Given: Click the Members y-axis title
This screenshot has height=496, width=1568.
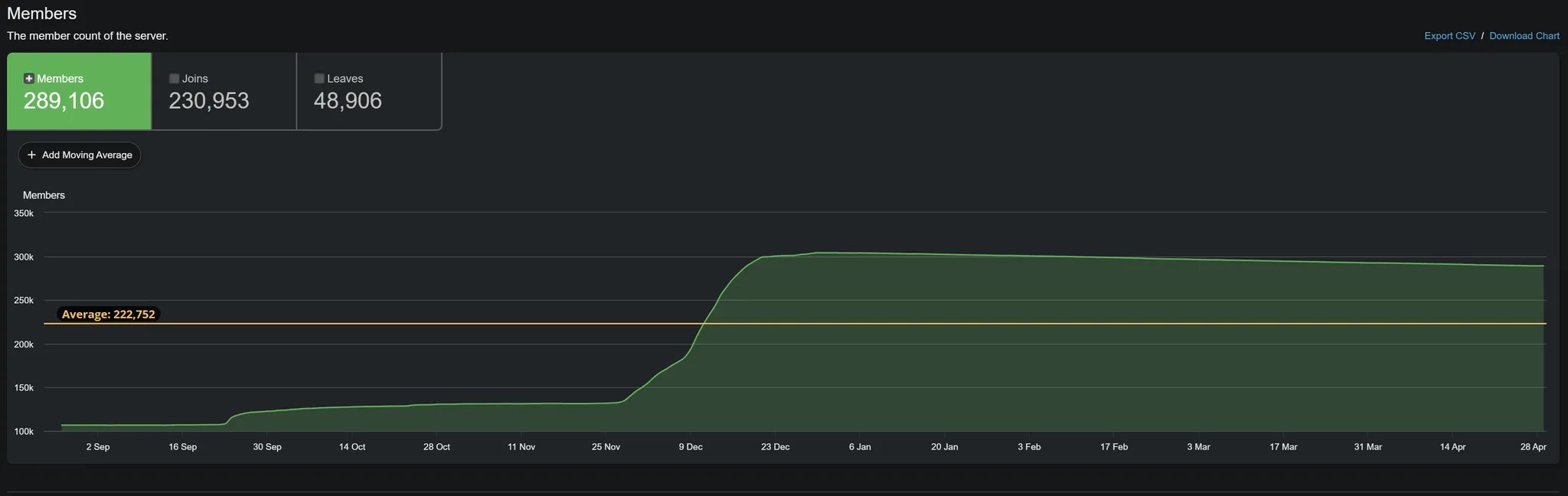Looking at the screenshot, I should (x=44, y=195).
